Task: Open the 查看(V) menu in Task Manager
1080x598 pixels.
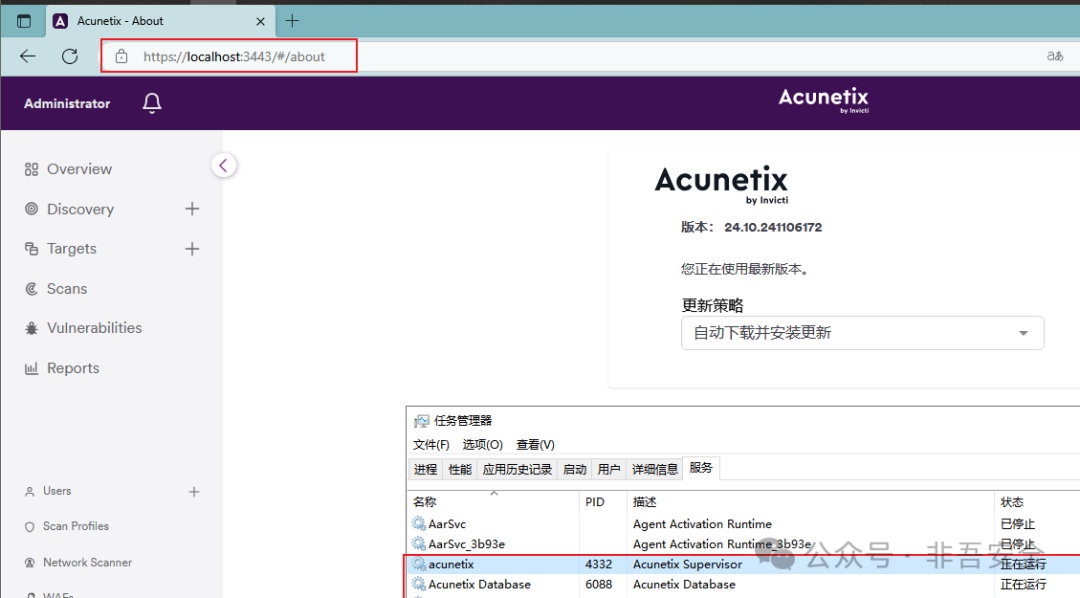Action: click(x=535, y=444)
